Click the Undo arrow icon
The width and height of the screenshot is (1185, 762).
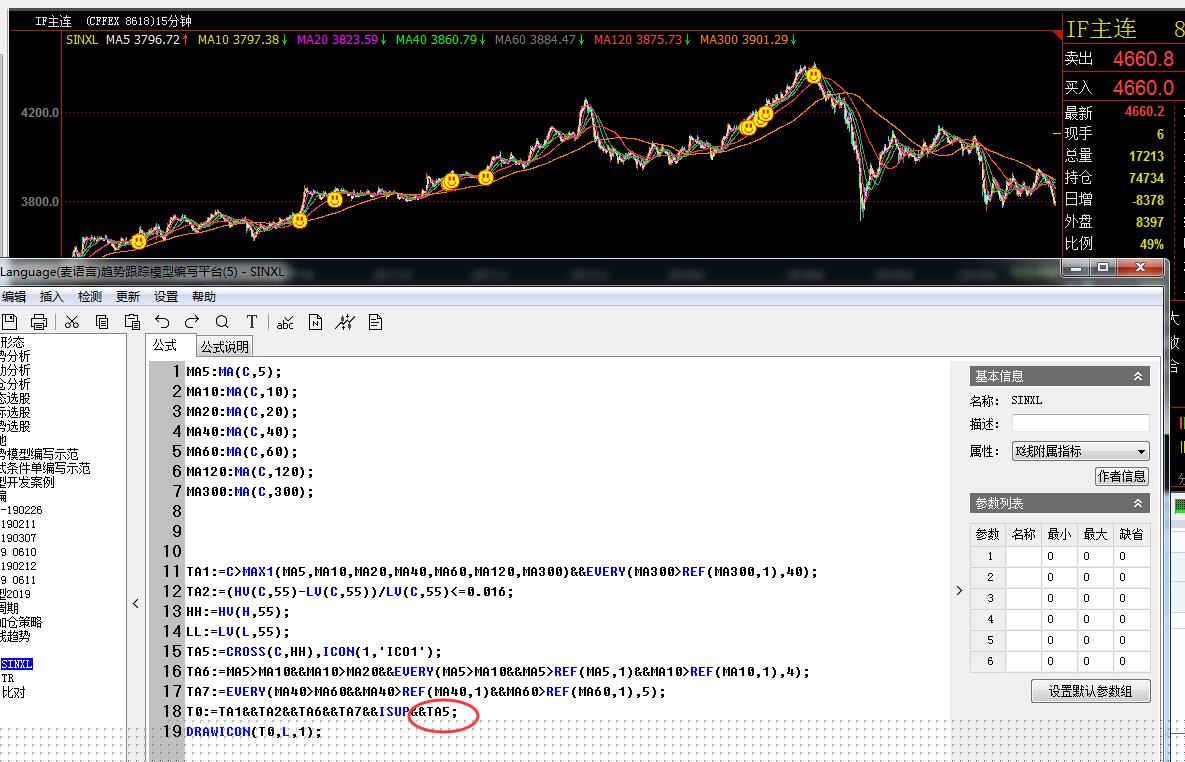pos(162,322)
